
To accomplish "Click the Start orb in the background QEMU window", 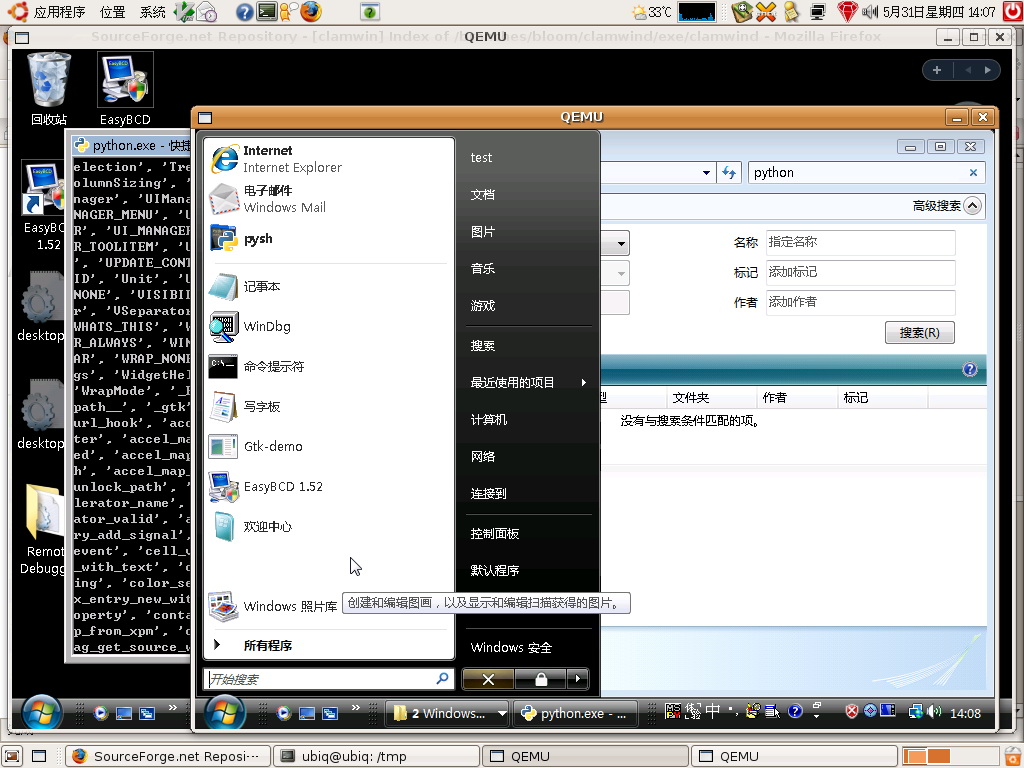I will coord(42,712).
